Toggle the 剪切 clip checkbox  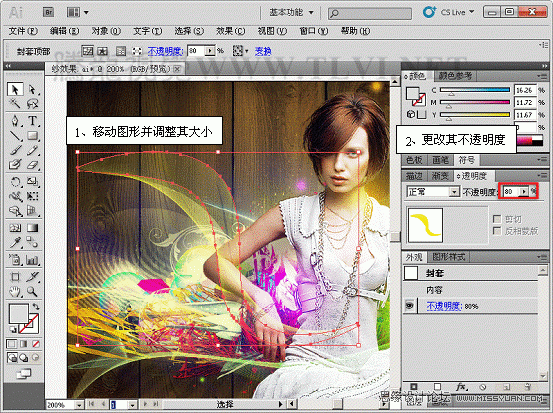(497, 219)
